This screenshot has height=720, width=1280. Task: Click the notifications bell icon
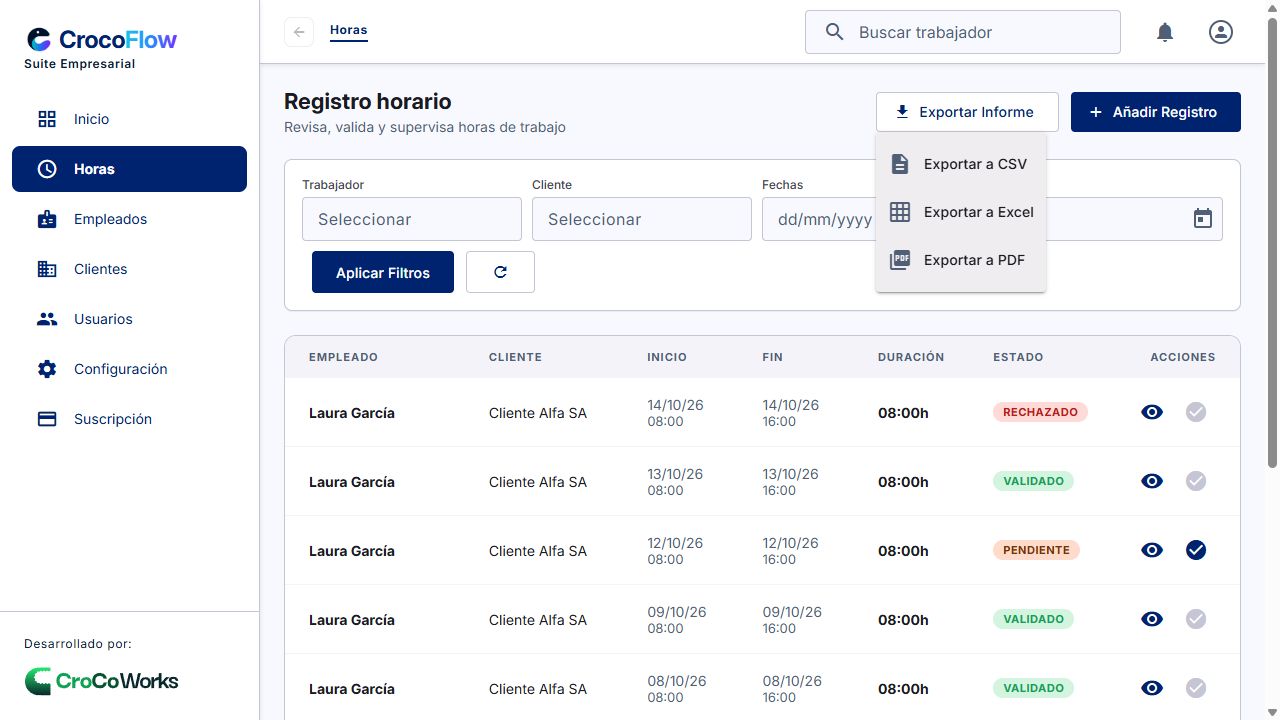click(1165, 32)
